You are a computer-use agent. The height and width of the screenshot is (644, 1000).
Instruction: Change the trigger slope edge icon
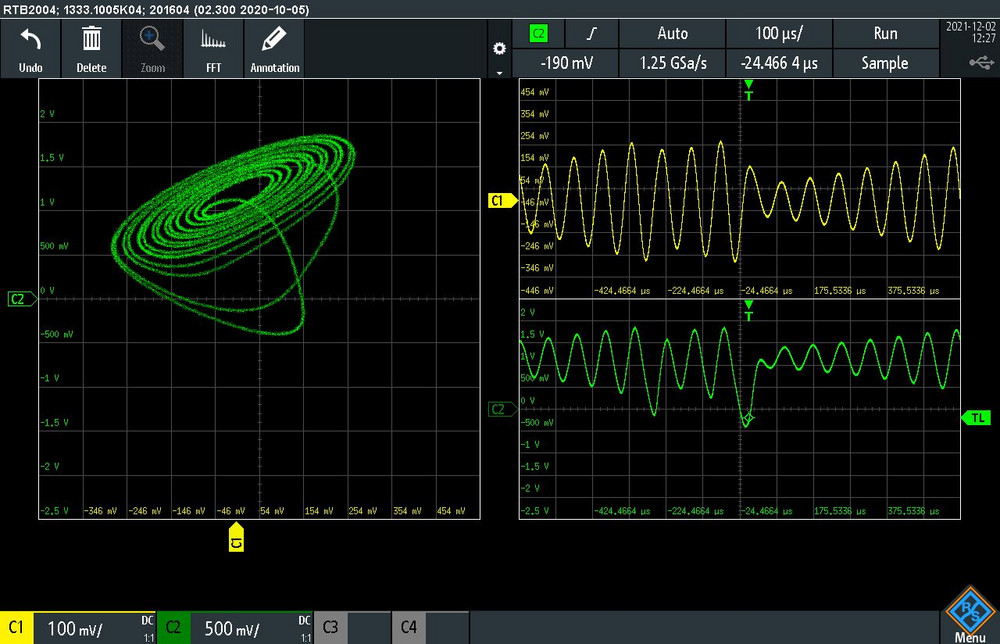pos(592,34)
